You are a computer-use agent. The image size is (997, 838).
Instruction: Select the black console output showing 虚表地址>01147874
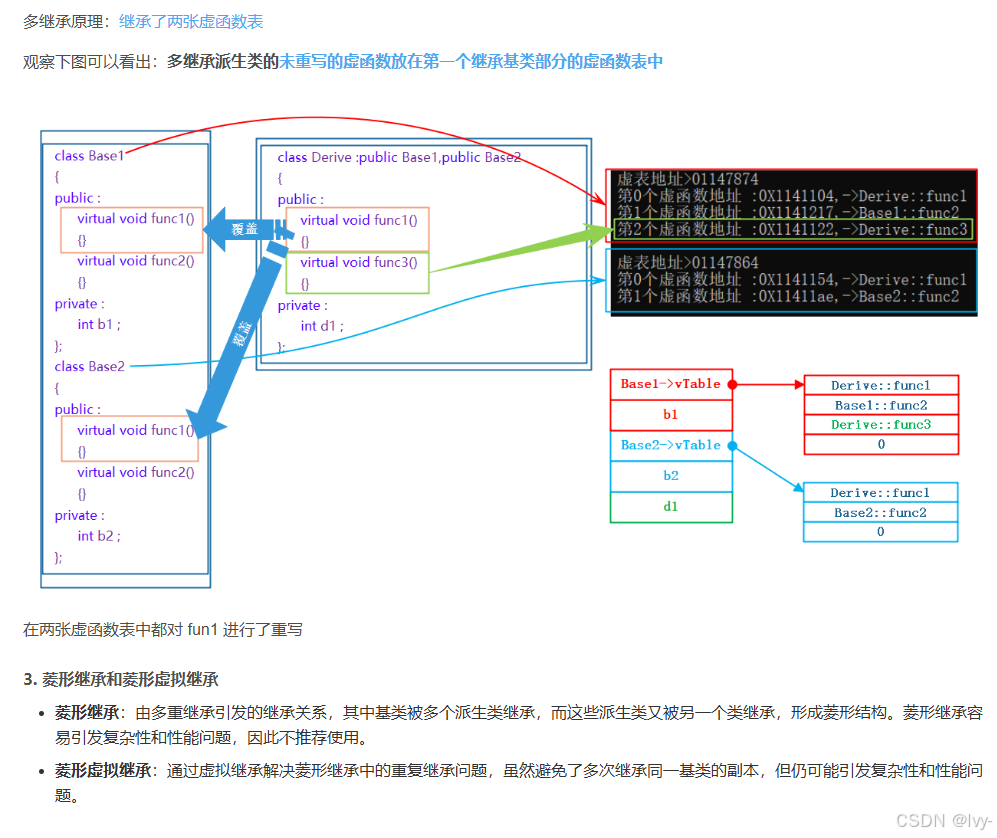coord(790,204)
